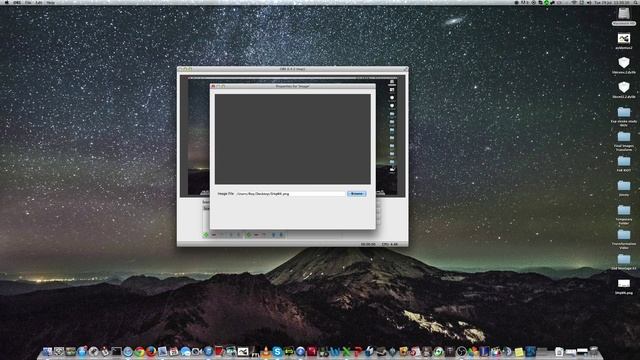Click the date and time in menu bar

tap(611, 2)
